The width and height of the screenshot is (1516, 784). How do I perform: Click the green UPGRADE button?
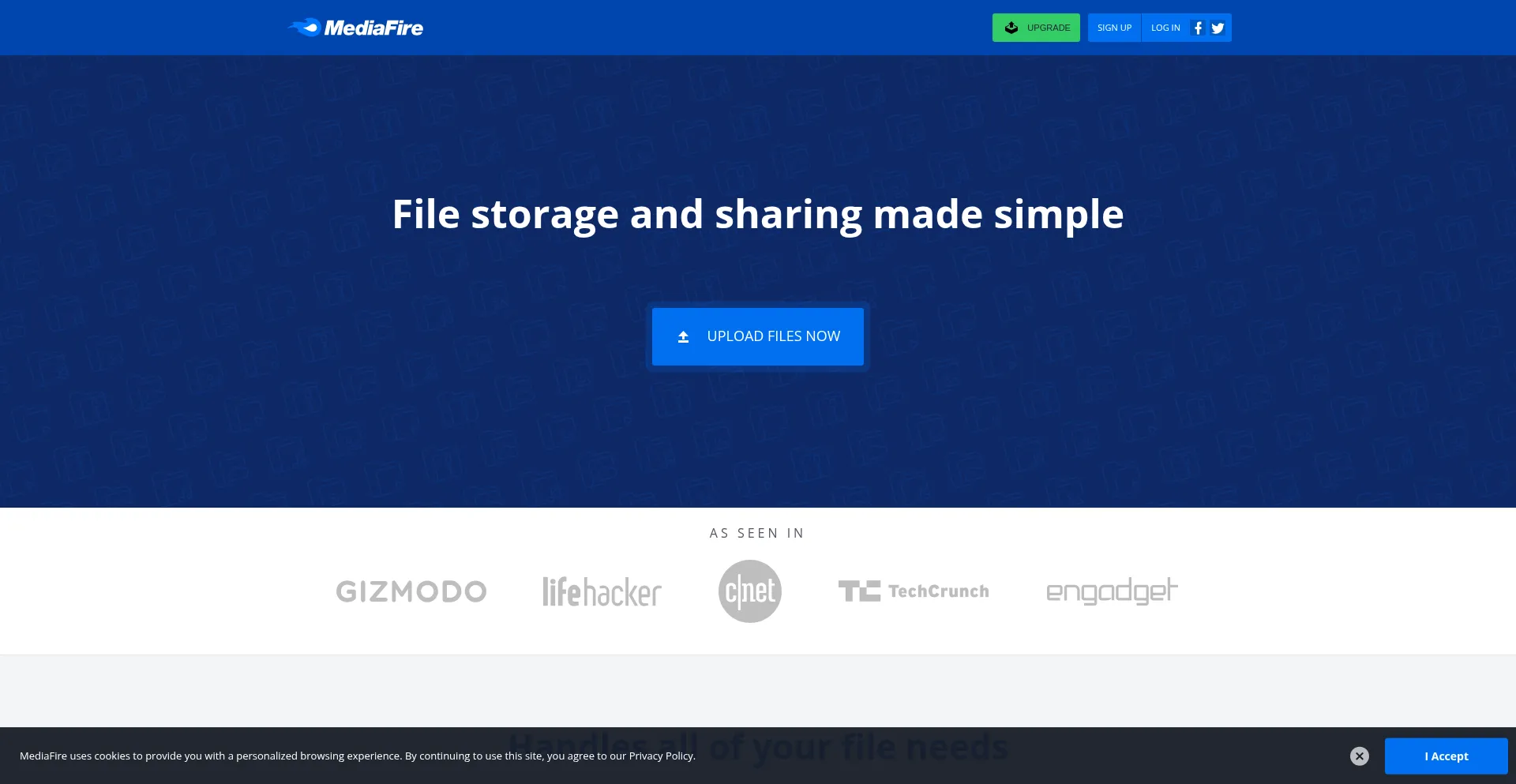tap(1036, 28)
